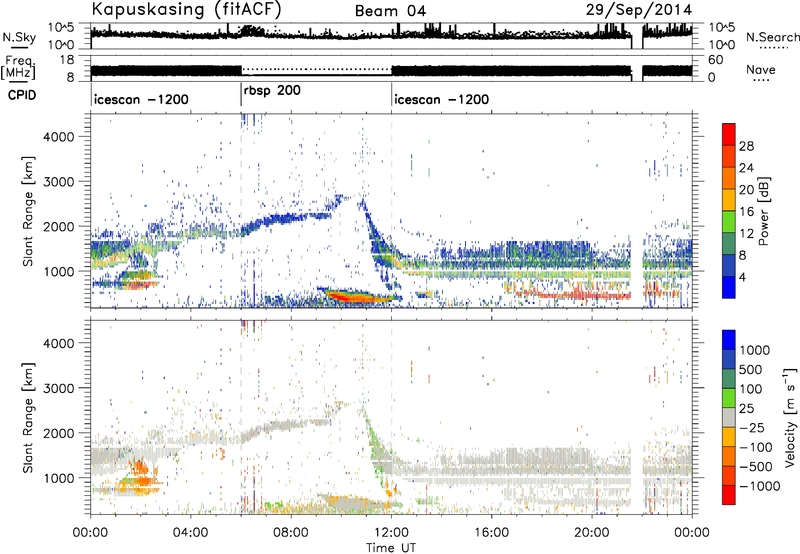Viewport: 800px width, 554px height.
Task: Click the "-100" tick on Velocity colorbar
Action: pos(755,447)
